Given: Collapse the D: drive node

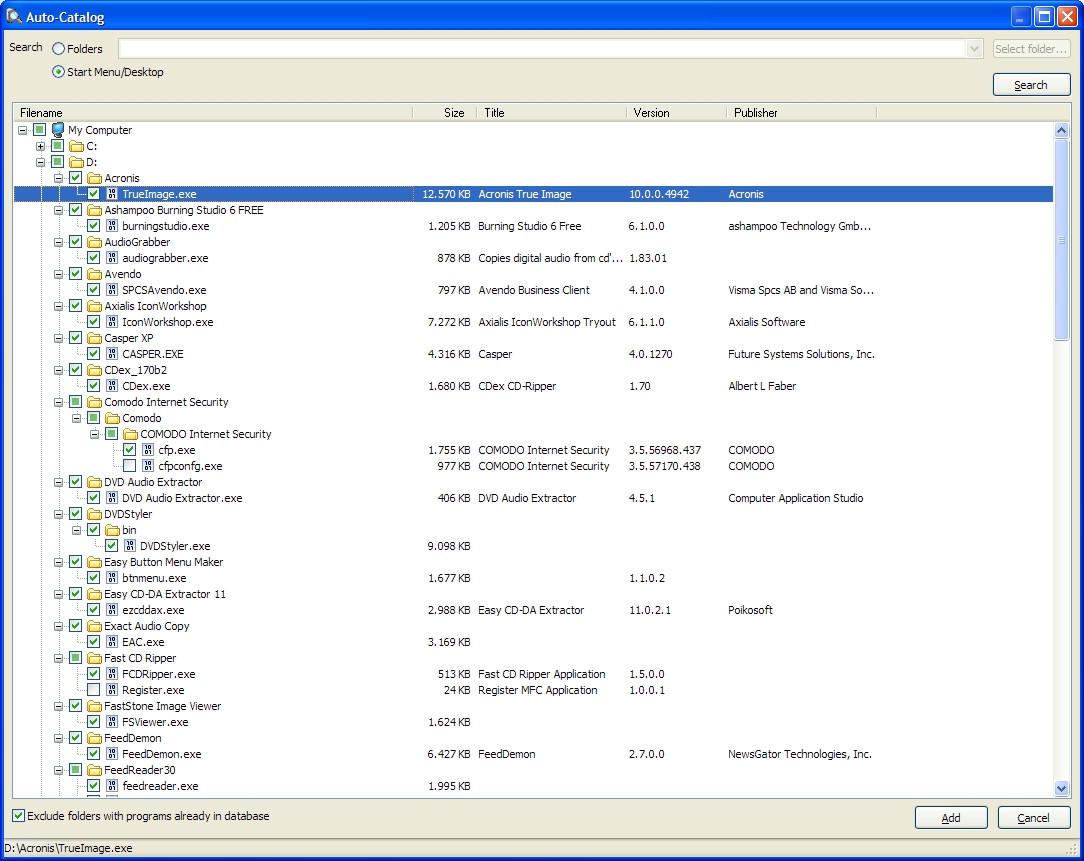Looking at the screenshot, I should [40, 162].
